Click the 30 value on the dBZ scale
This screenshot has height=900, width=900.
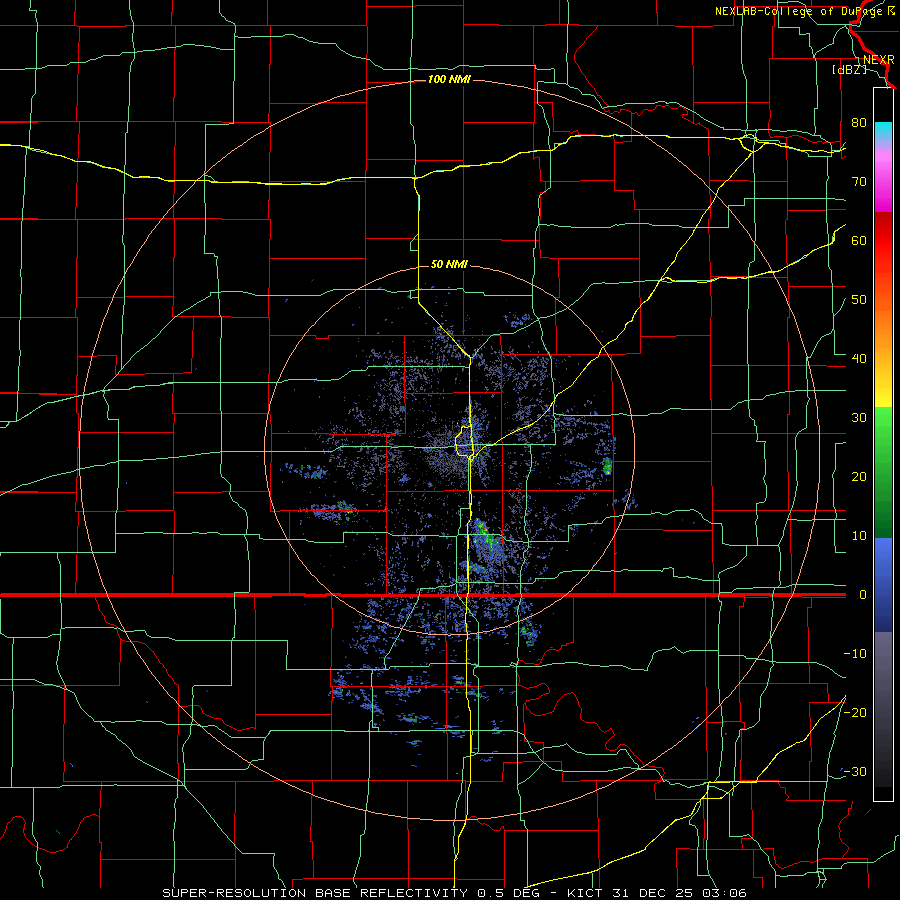click(859, 418)
